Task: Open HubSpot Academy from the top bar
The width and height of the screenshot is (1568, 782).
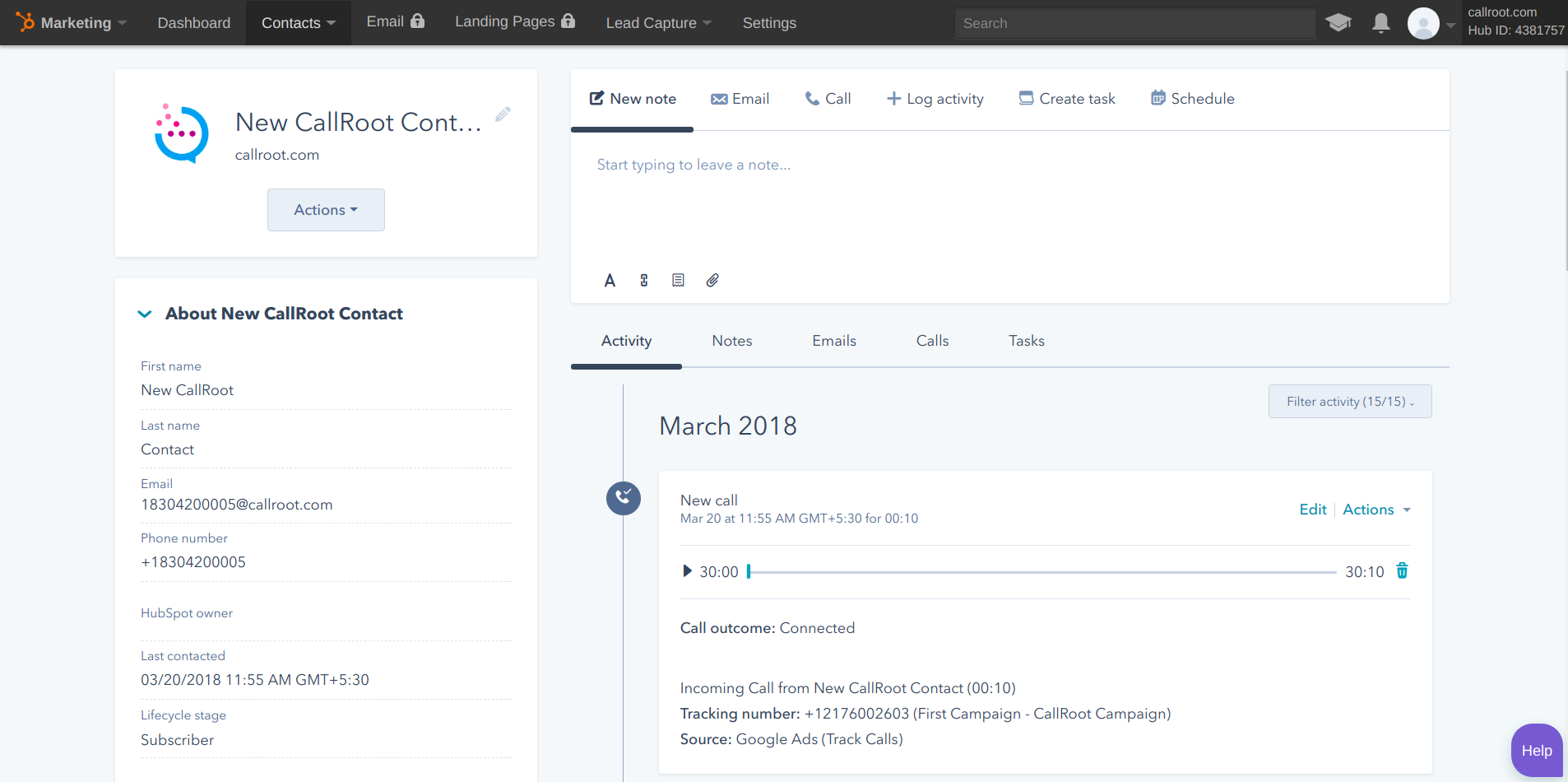Action: coord(1340,23)
